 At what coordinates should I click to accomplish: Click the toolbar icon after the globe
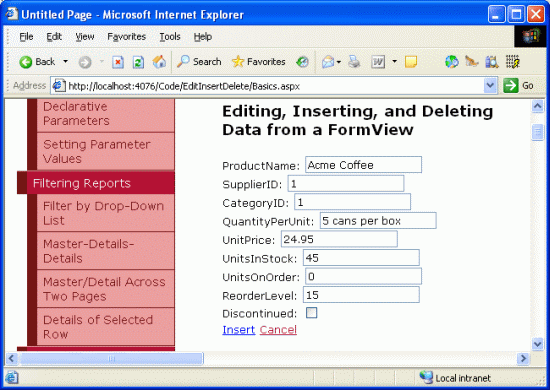coord(472,62)
